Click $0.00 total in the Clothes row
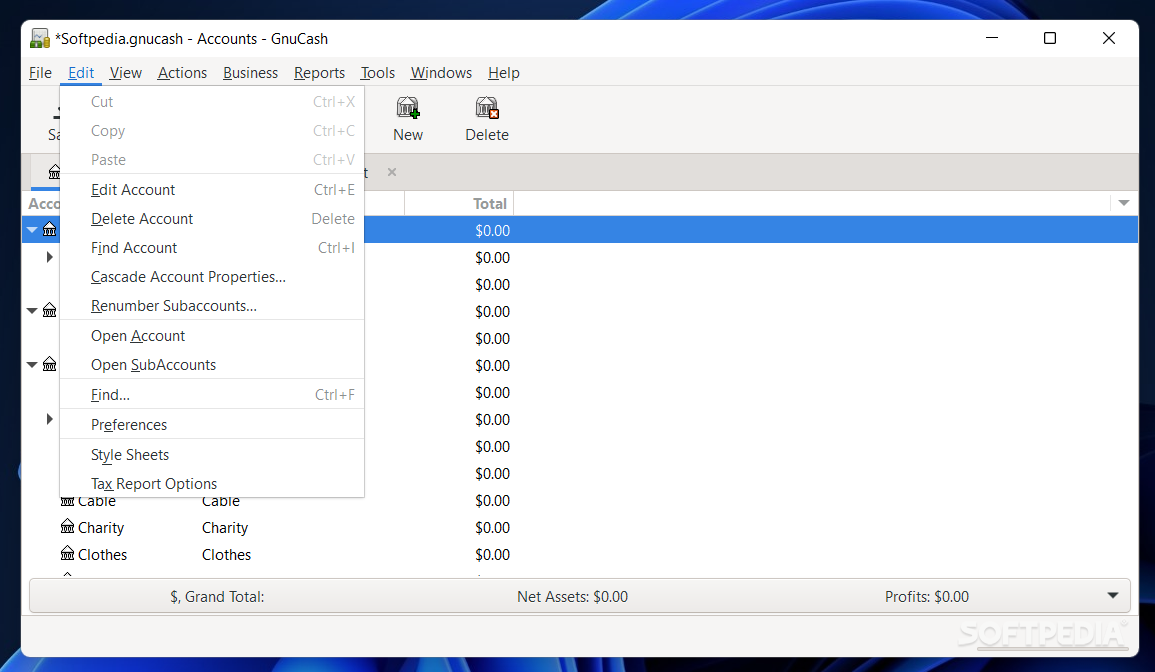This screenshot has width=1155, height=672. pyautogui.click(x=492, y=554)
